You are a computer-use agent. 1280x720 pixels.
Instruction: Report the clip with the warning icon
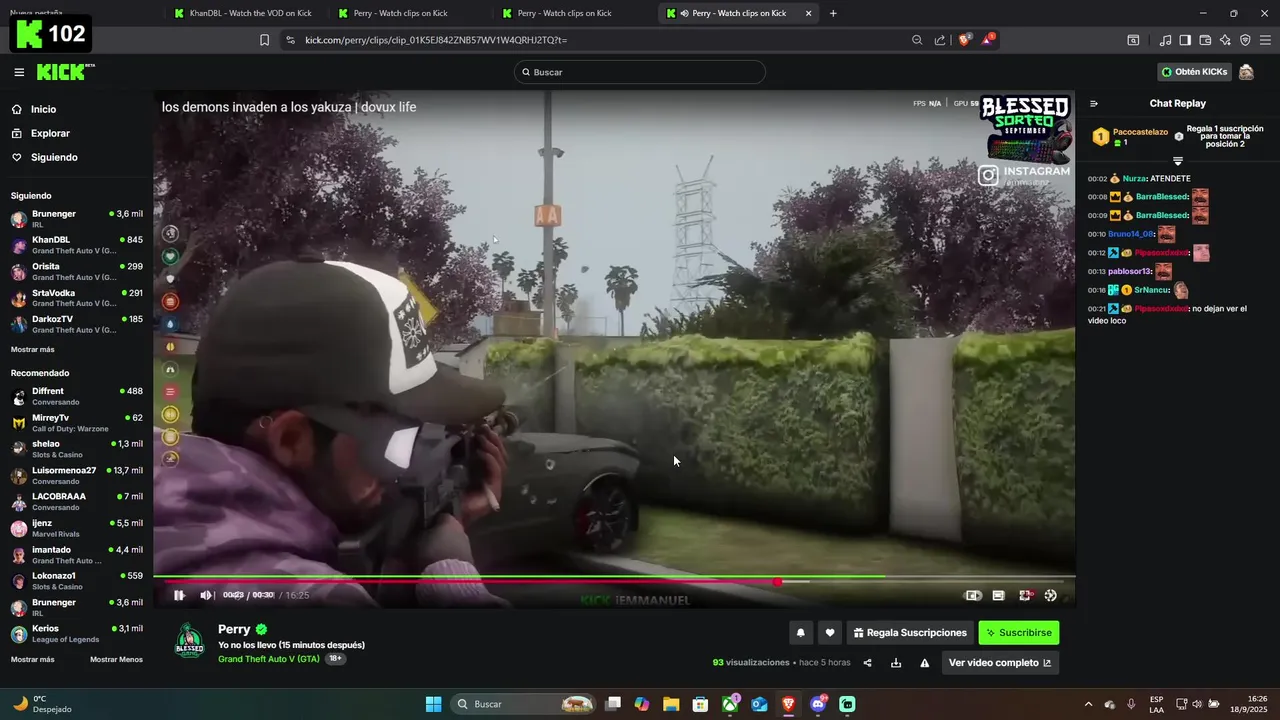(x=925, y=663)
